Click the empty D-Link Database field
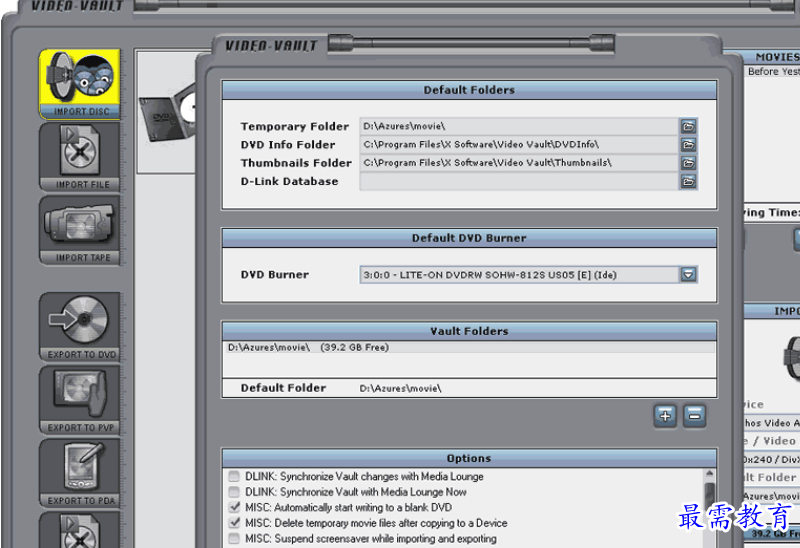The width and height of the screenshot is (800, 548). click(519, 181)
